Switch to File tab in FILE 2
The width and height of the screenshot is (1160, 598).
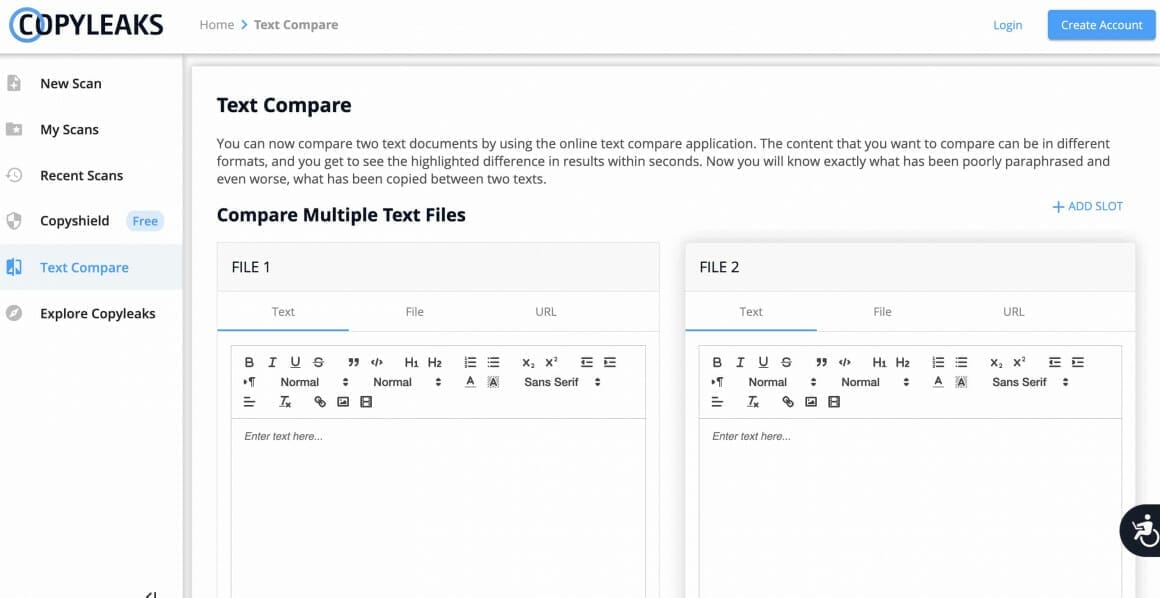[x=882, y=312]
